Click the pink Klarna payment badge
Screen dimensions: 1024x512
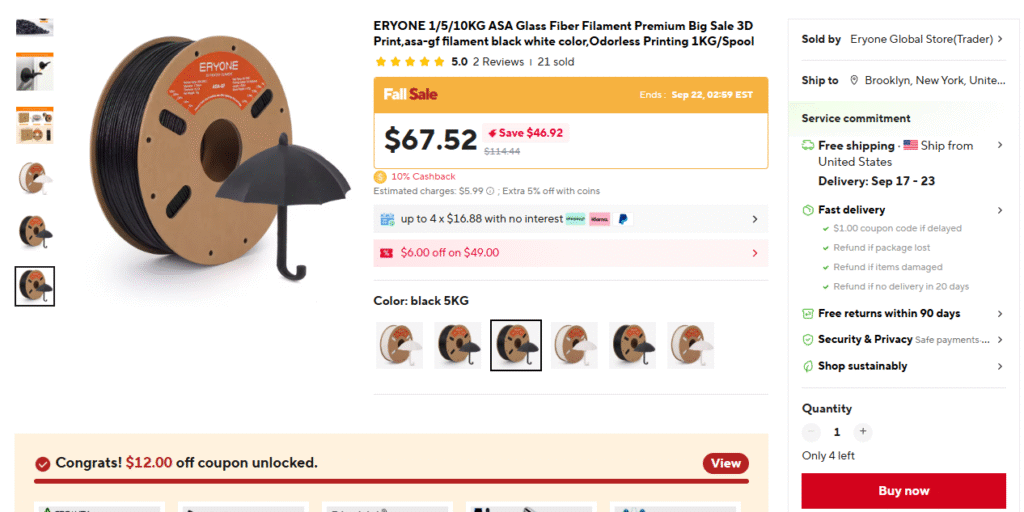pyautogui.click(x=599, y=219)
